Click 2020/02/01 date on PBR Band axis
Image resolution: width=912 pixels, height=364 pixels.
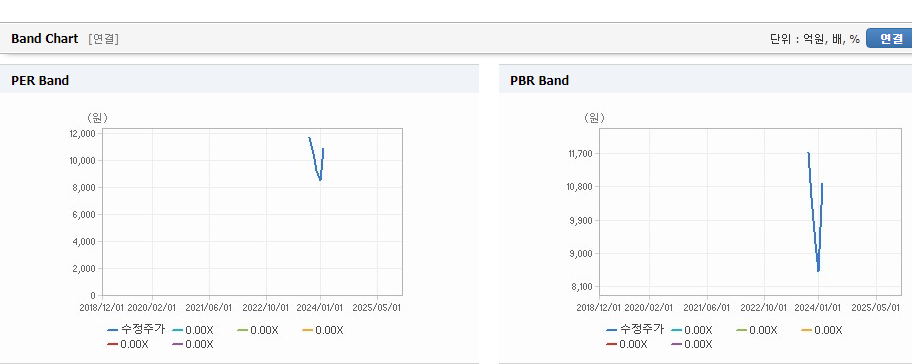650,307
